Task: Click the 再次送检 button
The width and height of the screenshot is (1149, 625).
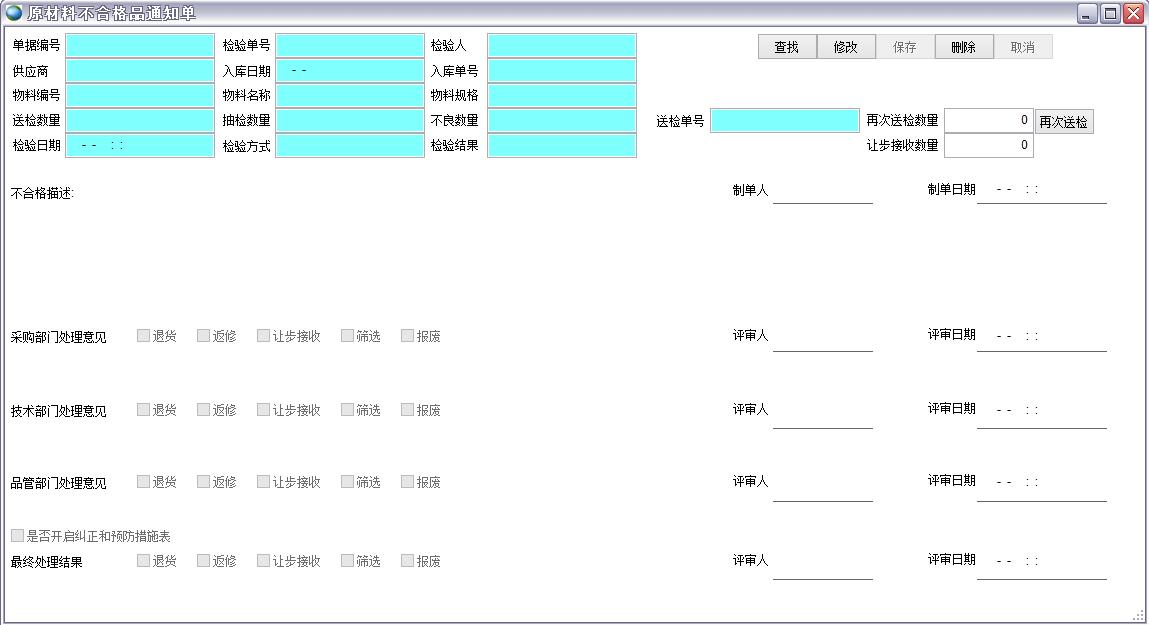Action: 1063,122
